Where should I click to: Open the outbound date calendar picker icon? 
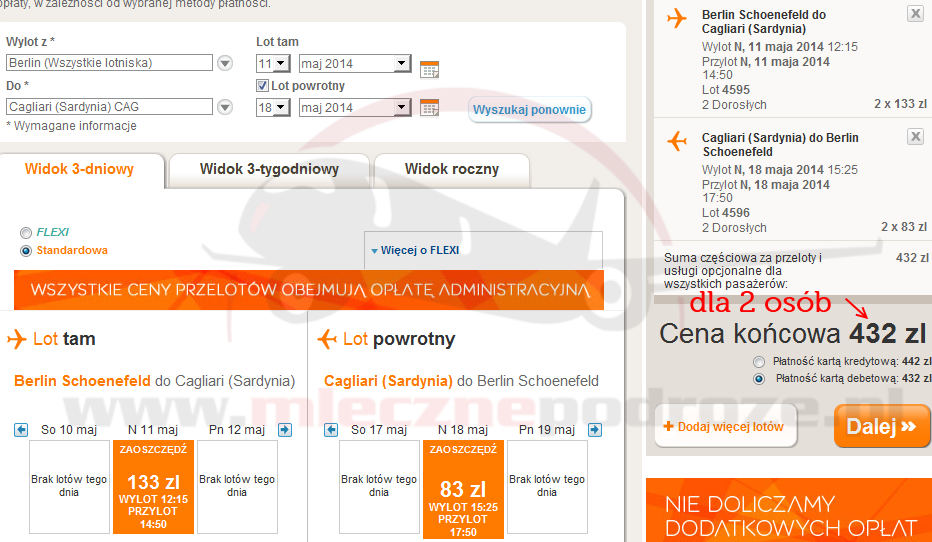pos(429,69)
